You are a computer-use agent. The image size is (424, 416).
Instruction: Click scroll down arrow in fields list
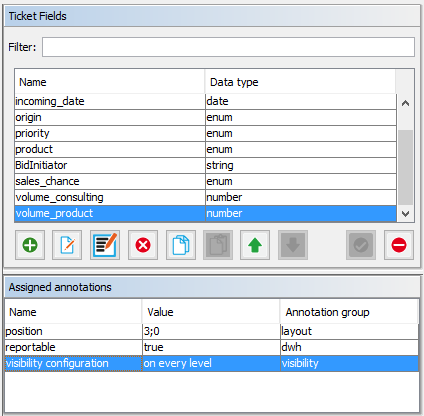405,214
